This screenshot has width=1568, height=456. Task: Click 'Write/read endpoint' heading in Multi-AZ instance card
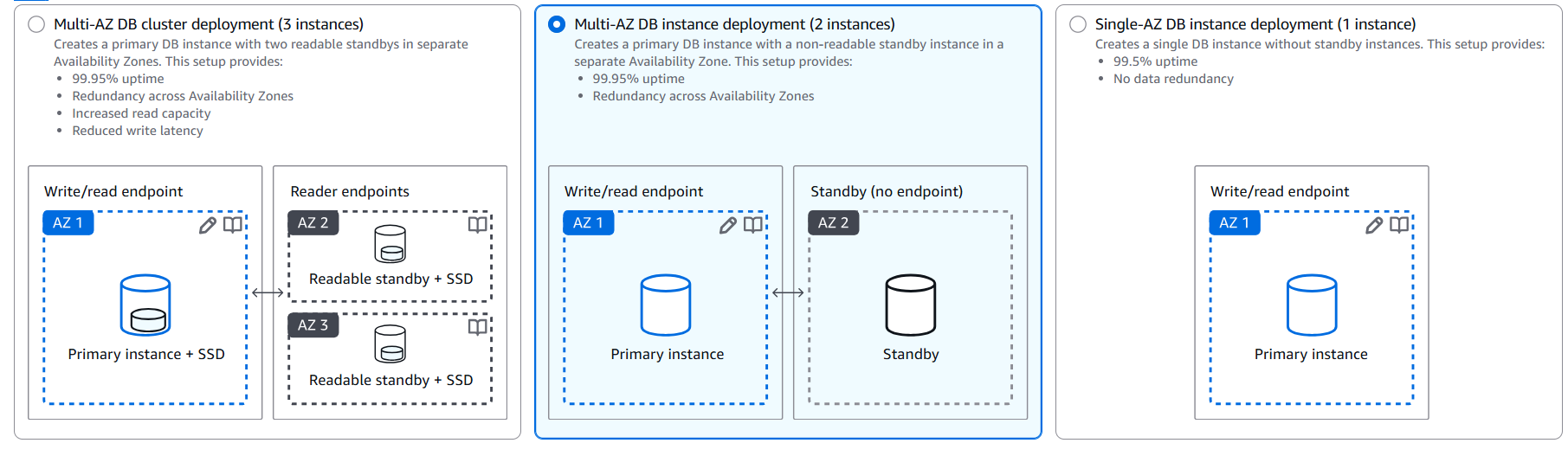(x=634, y=191)
